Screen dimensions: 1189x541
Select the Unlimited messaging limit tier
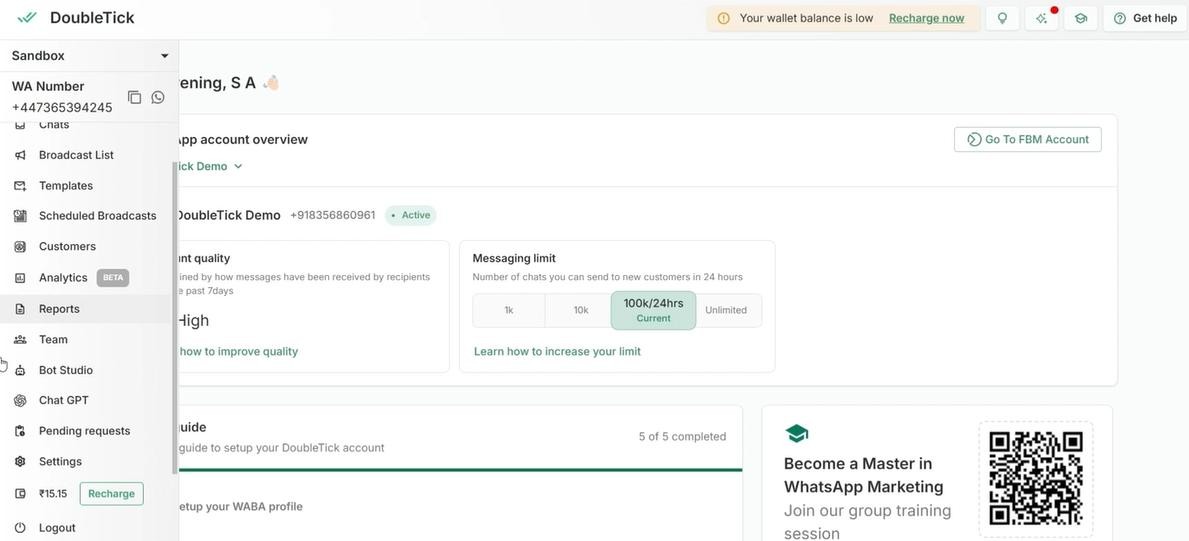pos(726,310)
